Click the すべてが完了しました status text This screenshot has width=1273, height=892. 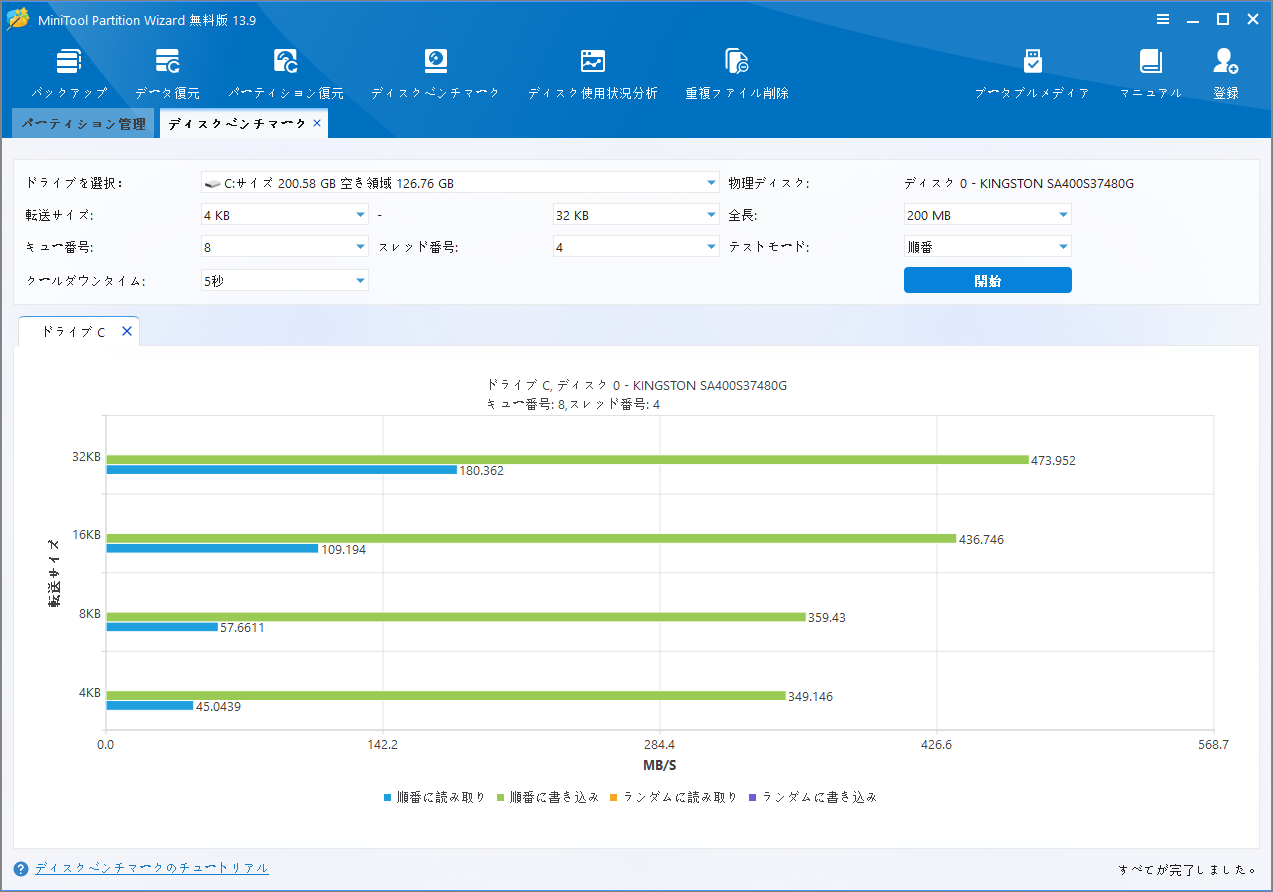(x=1188, y=869)
